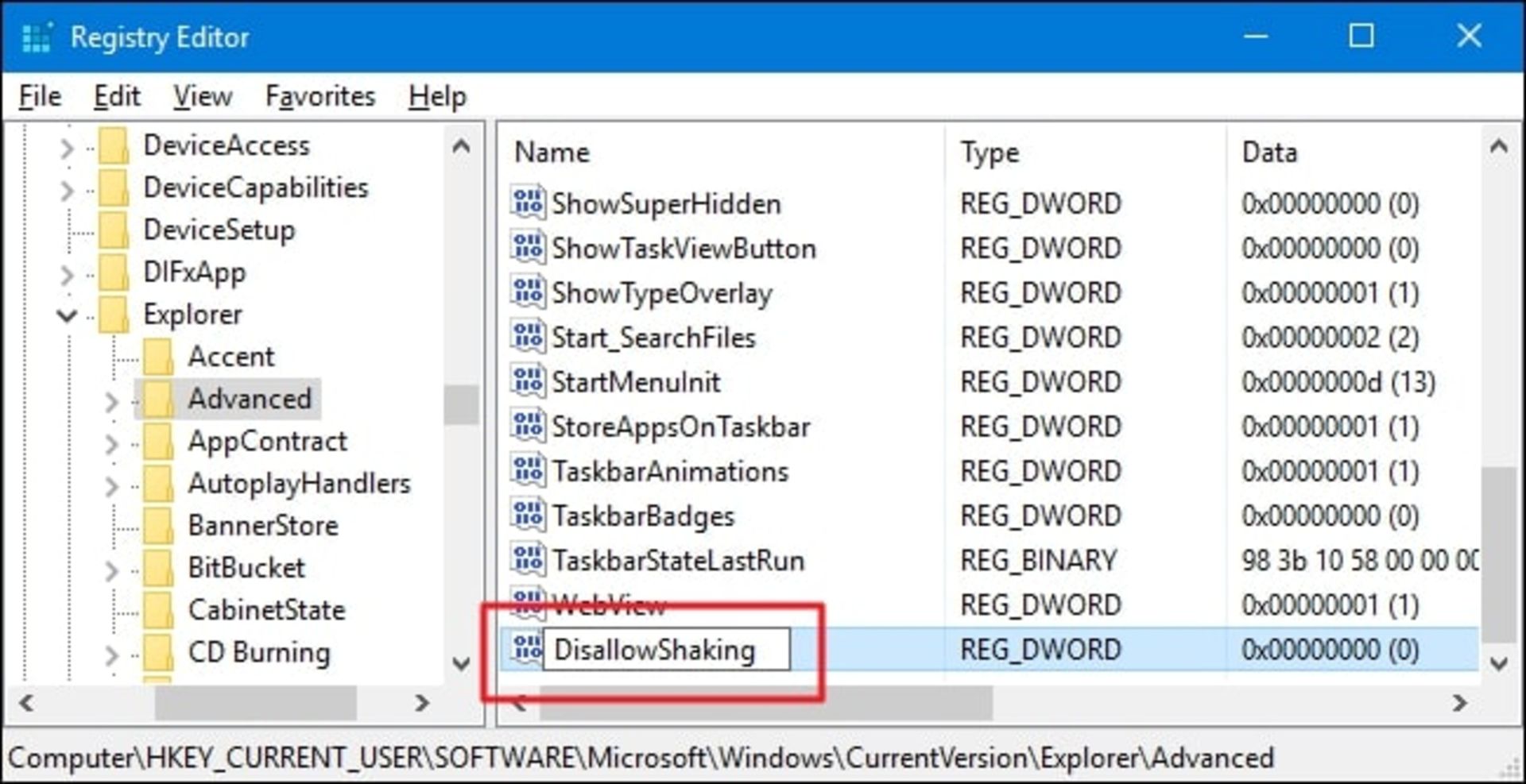Click the CD Burning folder icon

pyautogui.click(x=159, y=653)
